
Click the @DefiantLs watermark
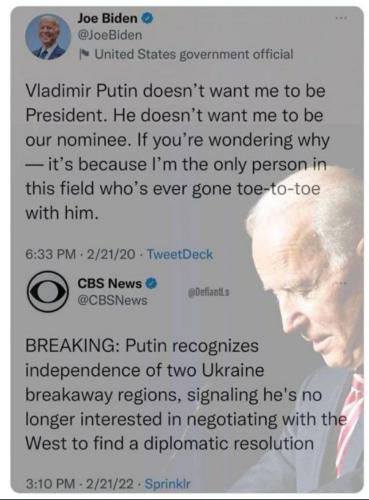point(209,293)
